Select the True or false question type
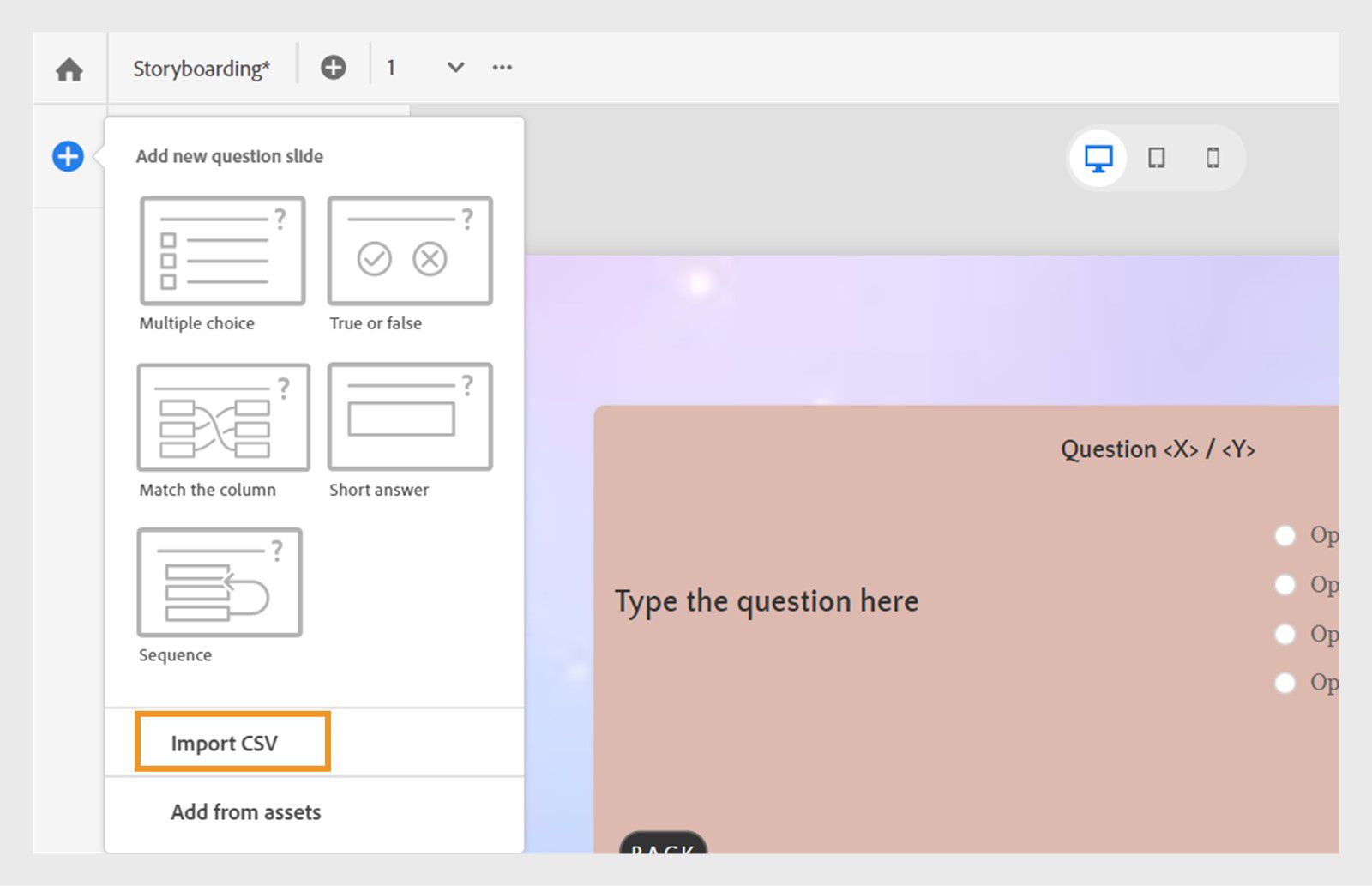Screen dimensions: 1372x886 [x=409, y=251]
